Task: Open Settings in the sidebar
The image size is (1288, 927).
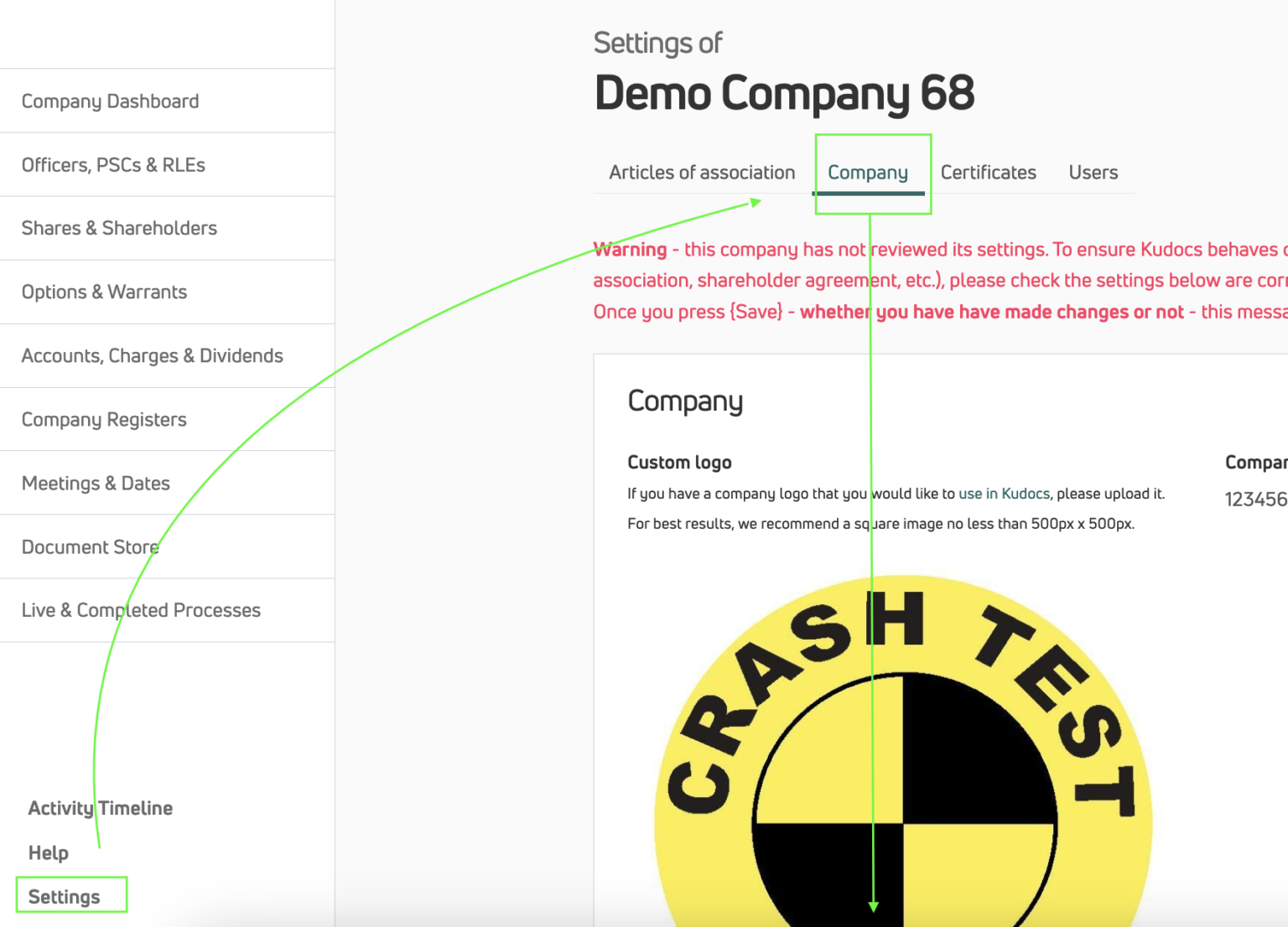Action: 64,897
